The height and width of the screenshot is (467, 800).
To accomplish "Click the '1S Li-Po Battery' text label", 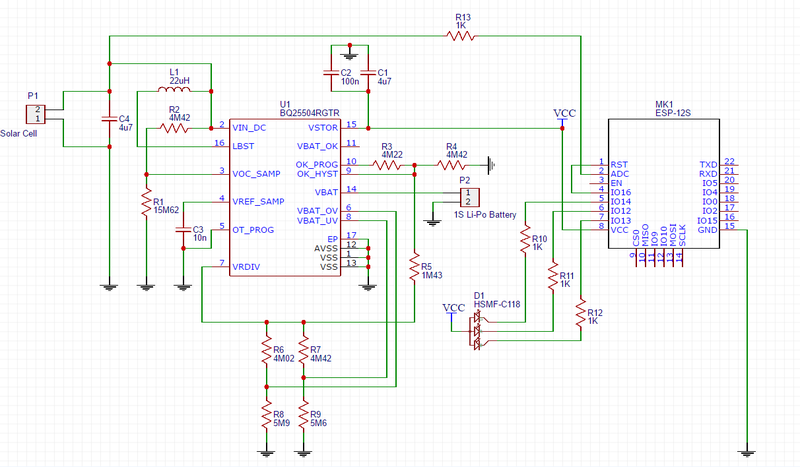I will [x=484, y=214].
